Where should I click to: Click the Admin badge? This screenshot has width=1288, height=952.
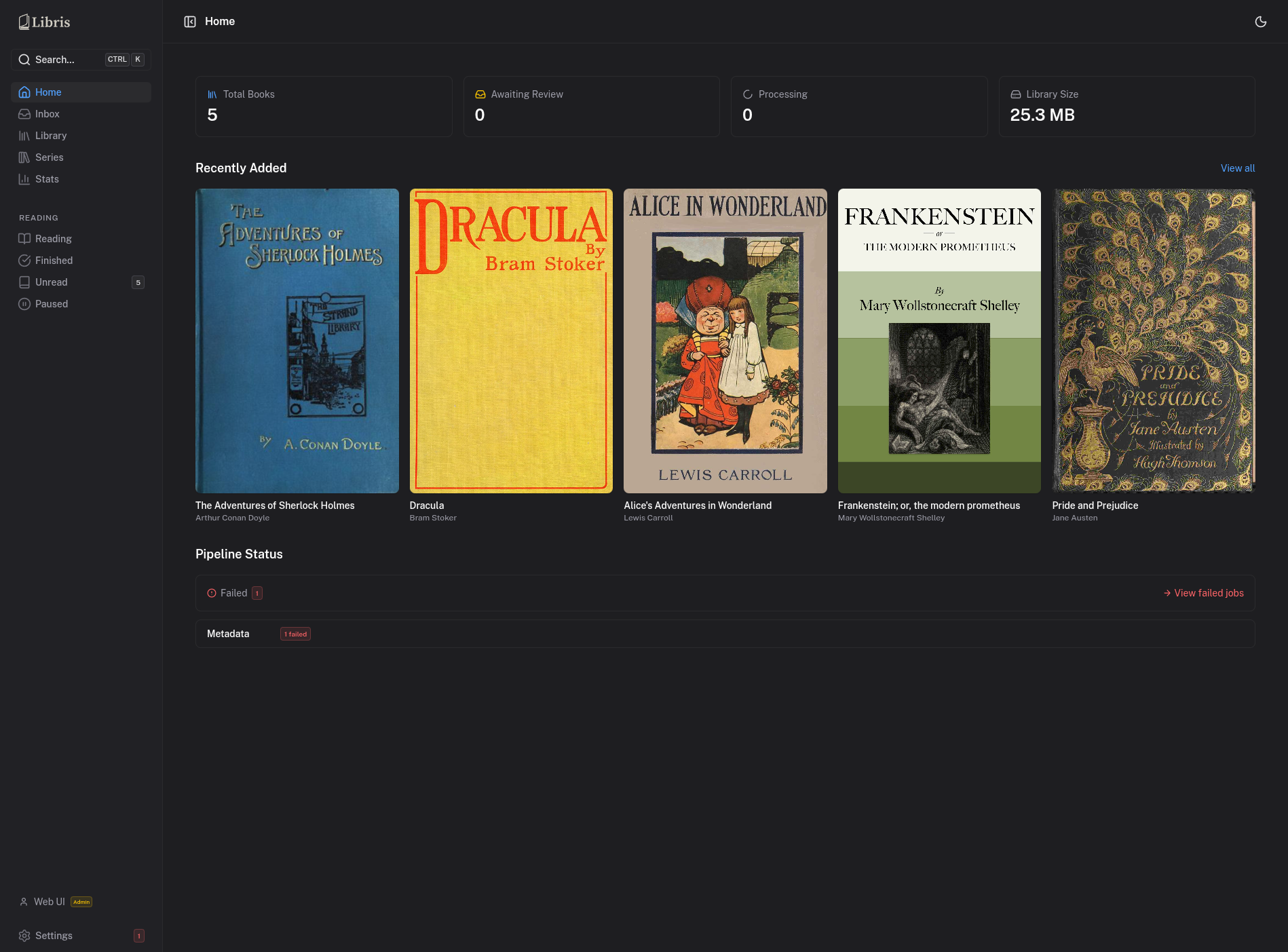coord(81,902)
